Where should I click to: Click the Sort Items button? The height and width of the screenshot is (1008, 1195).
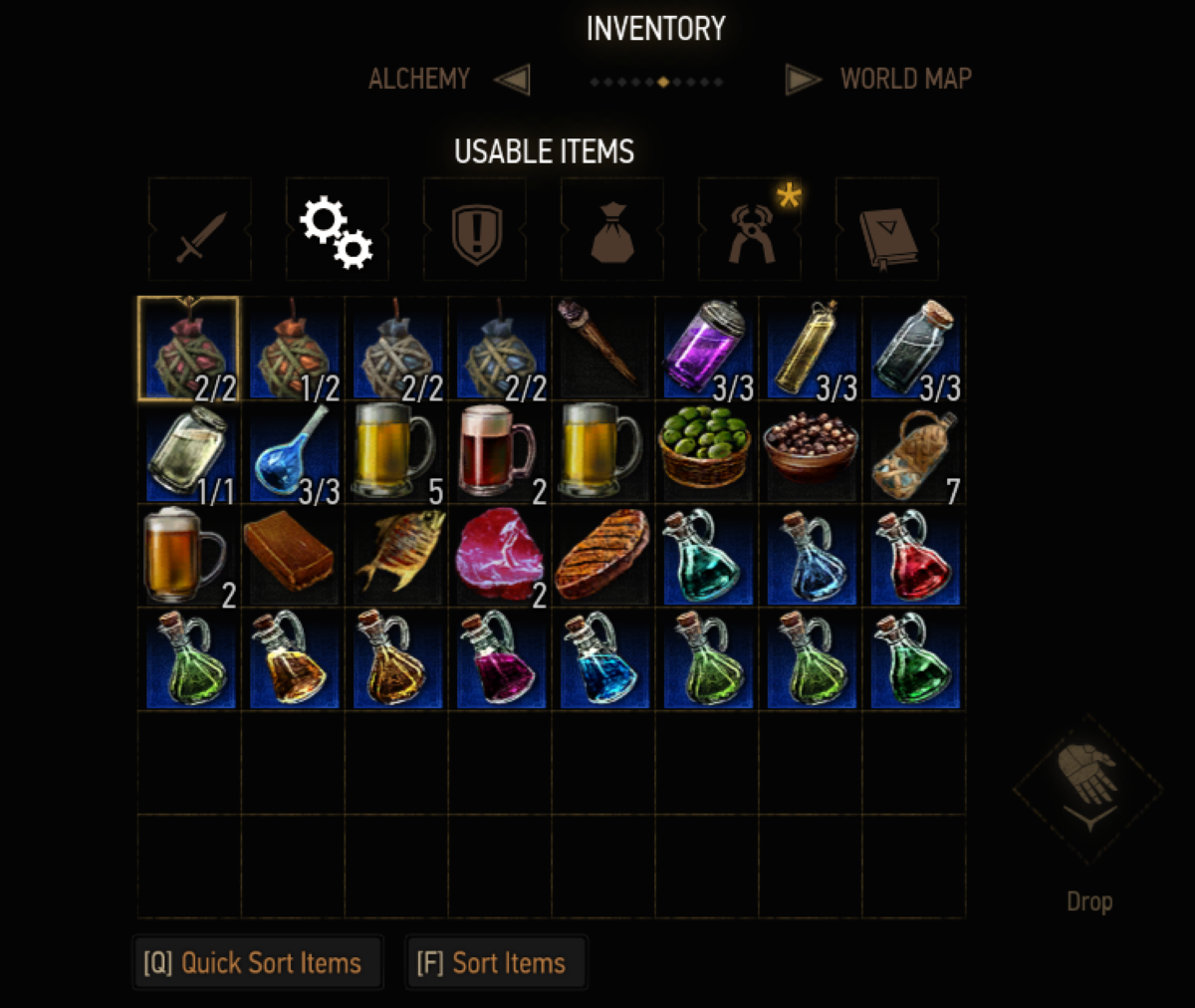pyautogui.click(x=496, y=962)
